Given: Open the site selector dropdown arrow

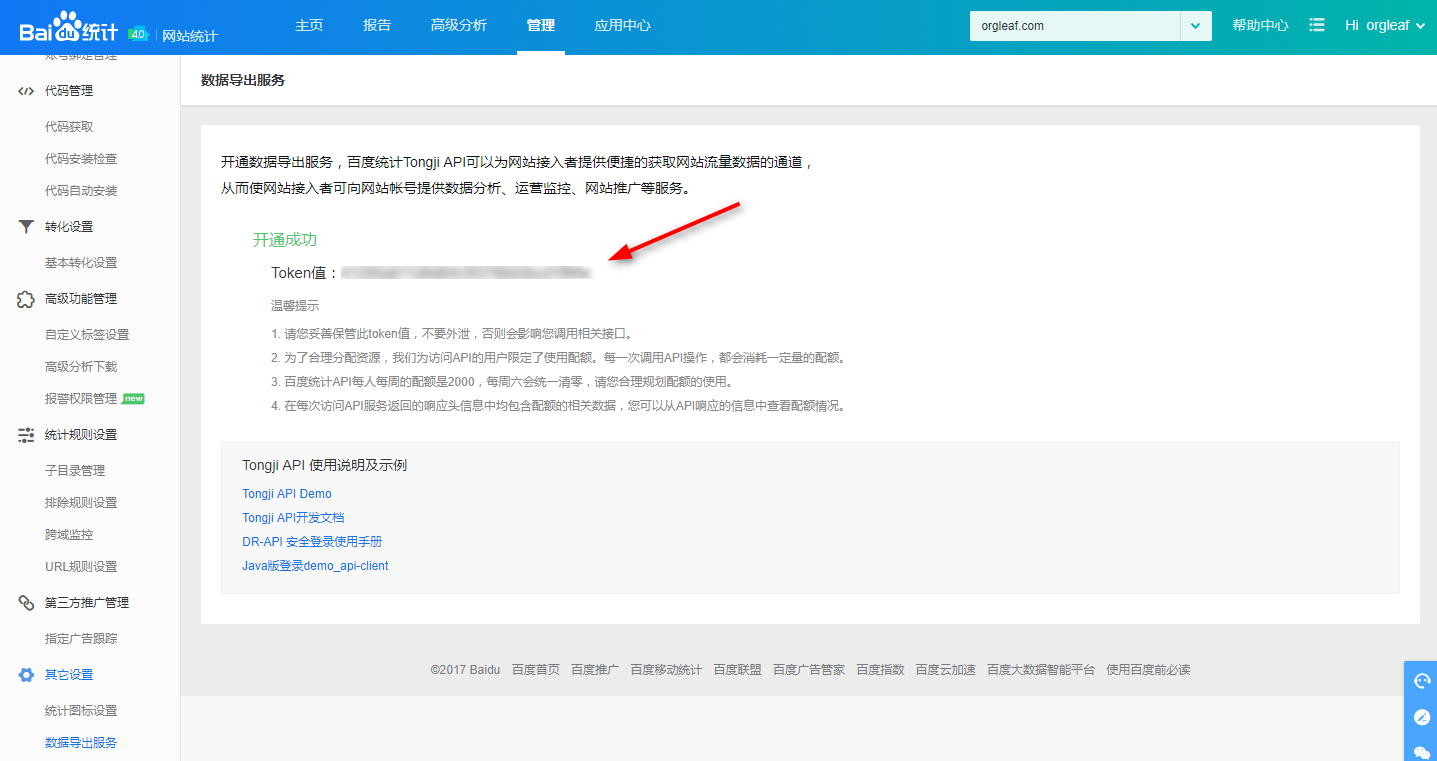Looking at the screenshot, I should (1196, 26).
